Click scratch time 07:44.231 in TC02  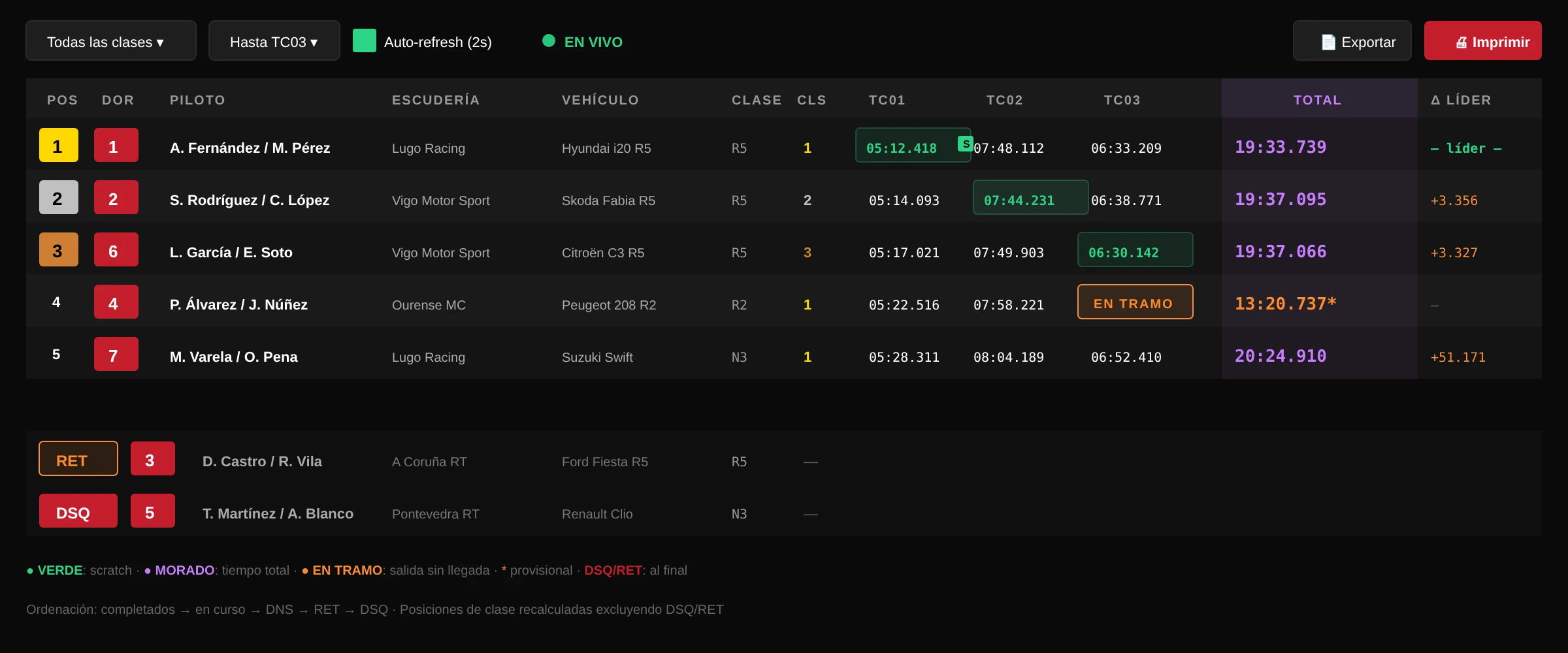1031,197
